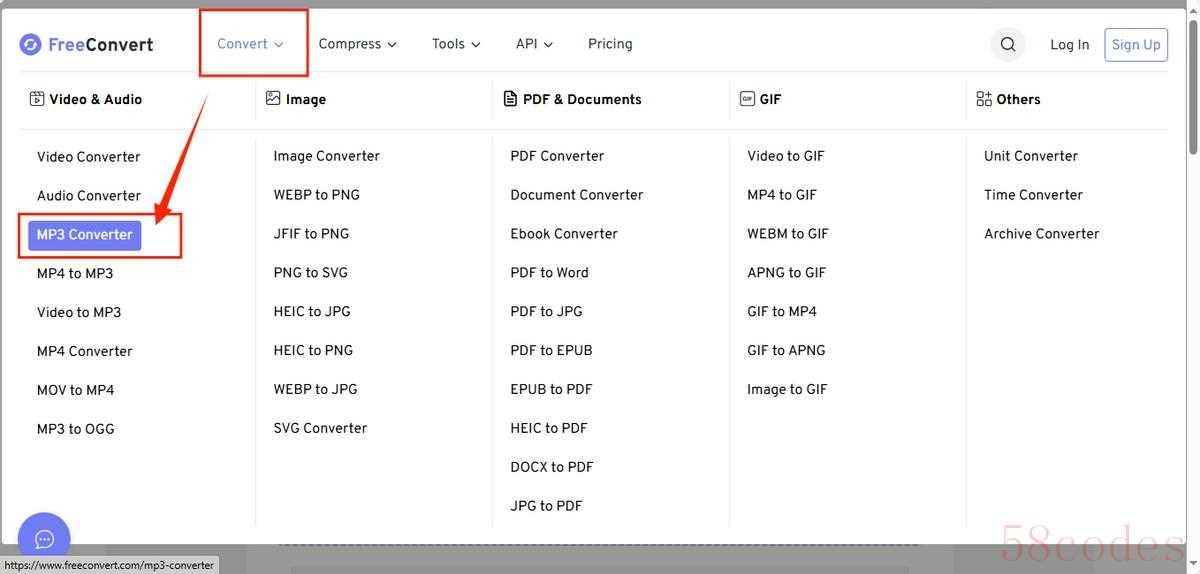The image size is (1200, 574).
Task: Open the Pricing page link
Action: pos(610,44)
